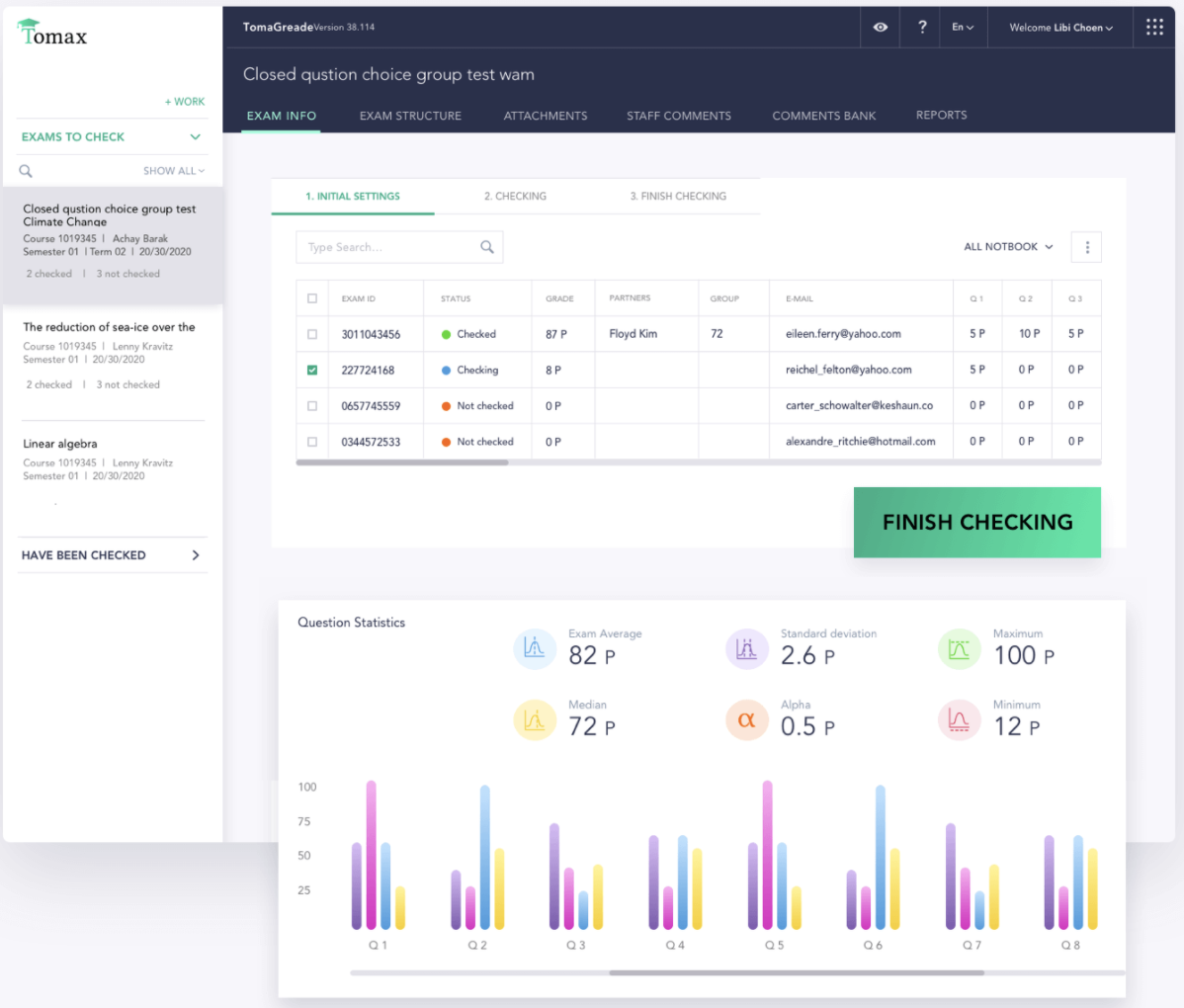Viewport: 1184px width, 1008px height.
Task: Collapse the Exams To Check section
Action: [x=195, y=136]
